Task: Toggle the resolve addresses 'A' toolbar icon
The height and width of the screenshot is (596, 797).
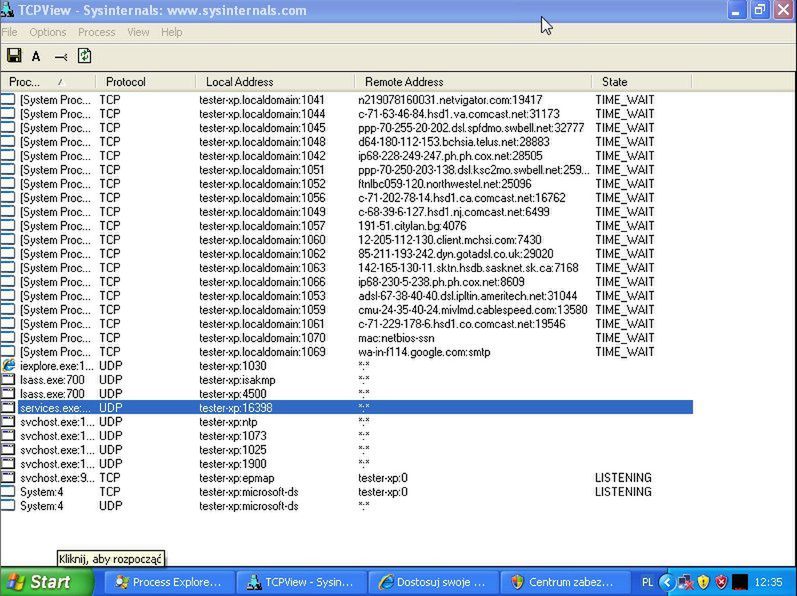Action: 36,56
